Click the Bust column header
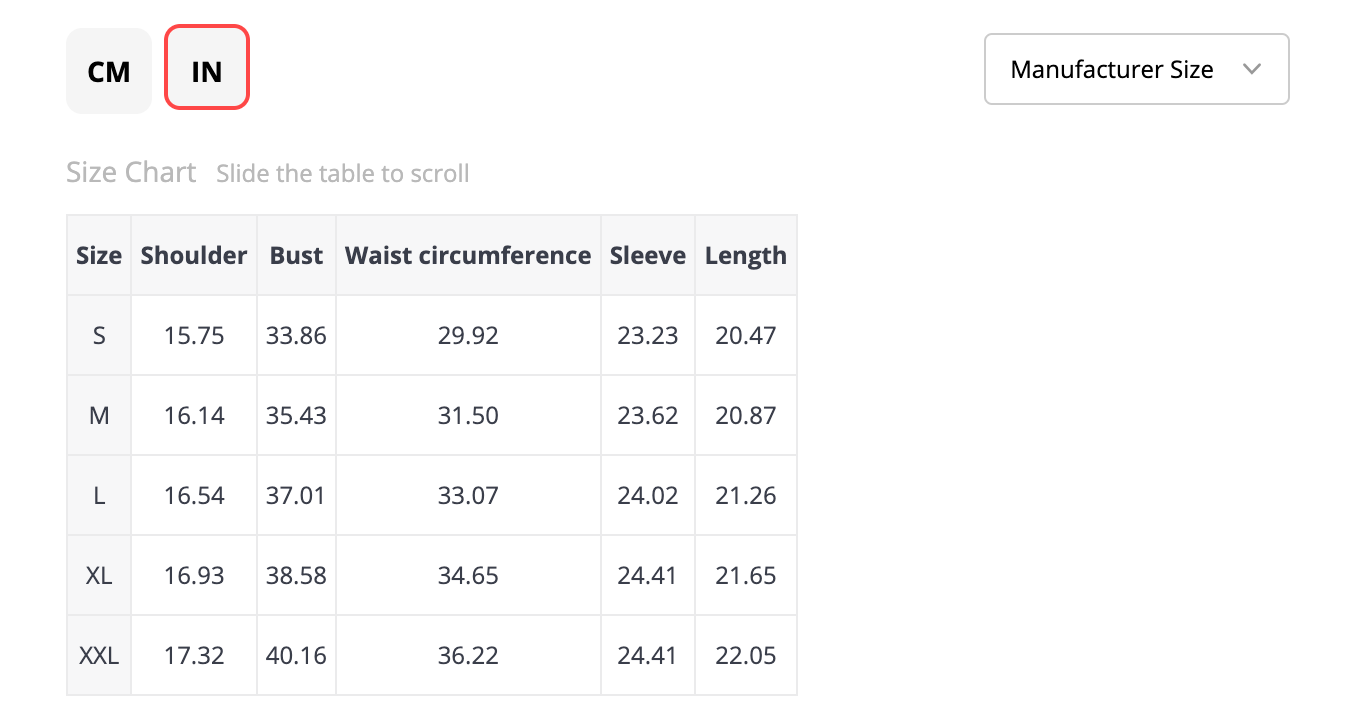The image size is (1360, 714). [296, 255]
